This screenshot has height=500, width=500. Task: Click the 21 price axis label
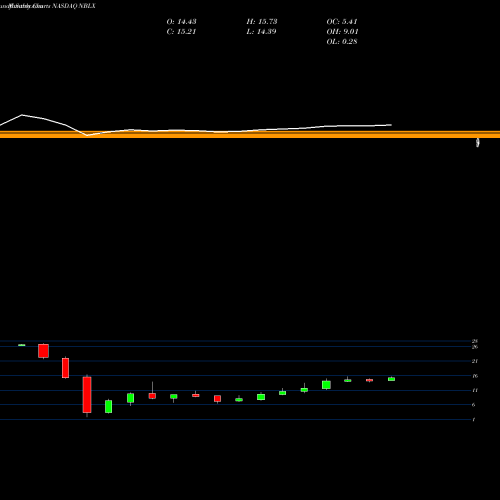pyautogui.click(x=475, y=361)
